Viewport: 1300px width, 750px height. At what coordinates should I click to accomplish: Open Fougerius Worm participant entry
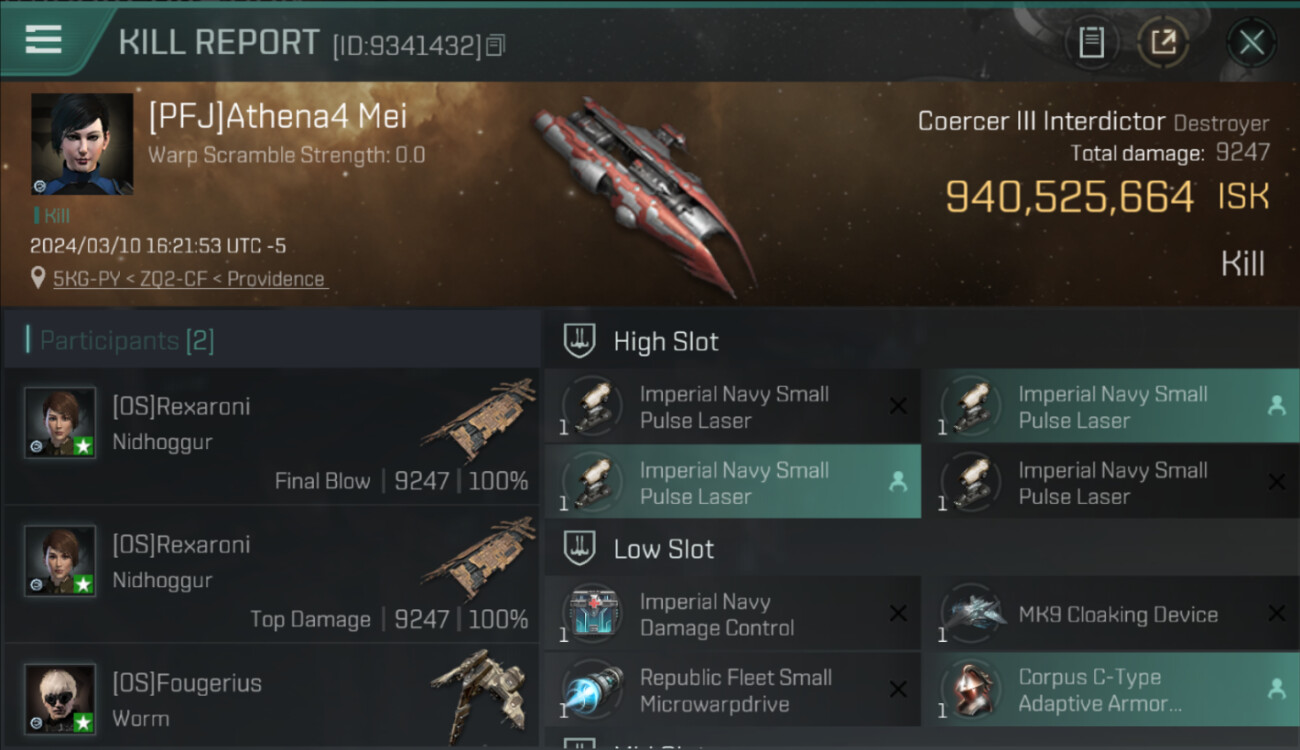(x=271, y=697)
